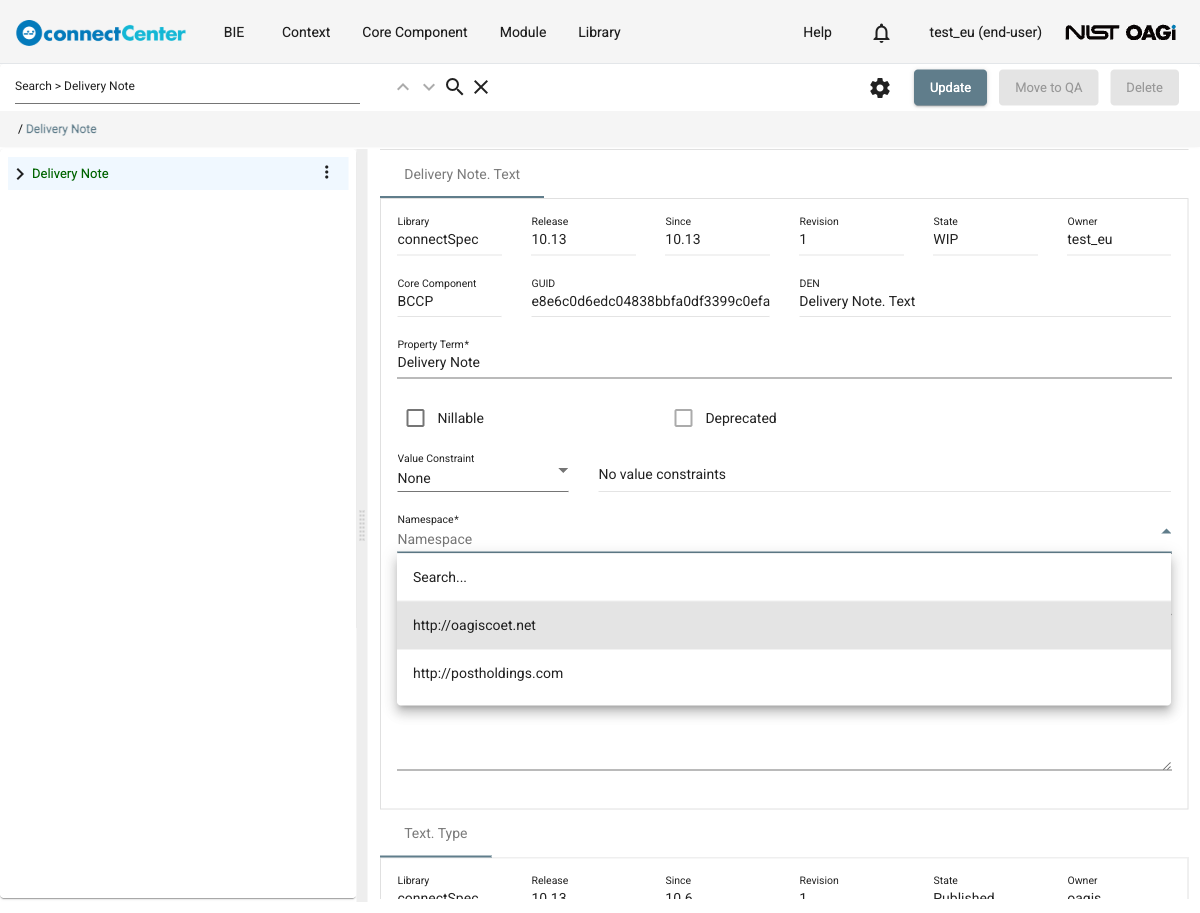
Task: Open the Context menu
Action: (x=306, y=32)
